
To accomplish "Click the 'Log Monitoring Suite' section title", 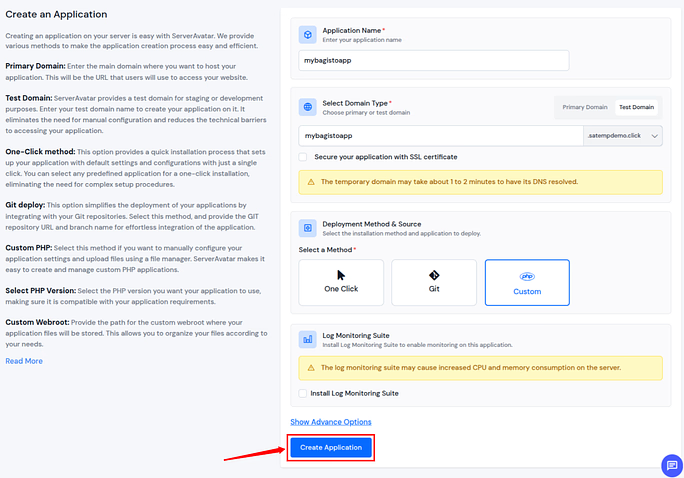I will point(356,335).
